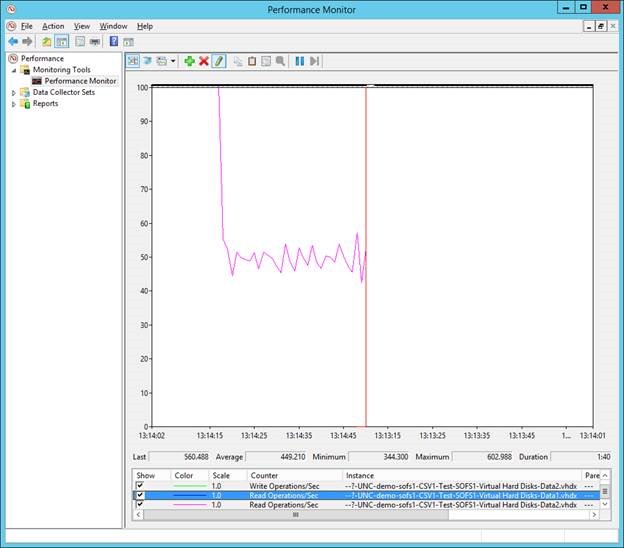Click the Paste counter list clipboard icon
This screenshot has height=548, width=624.
(x=252, y=61)
